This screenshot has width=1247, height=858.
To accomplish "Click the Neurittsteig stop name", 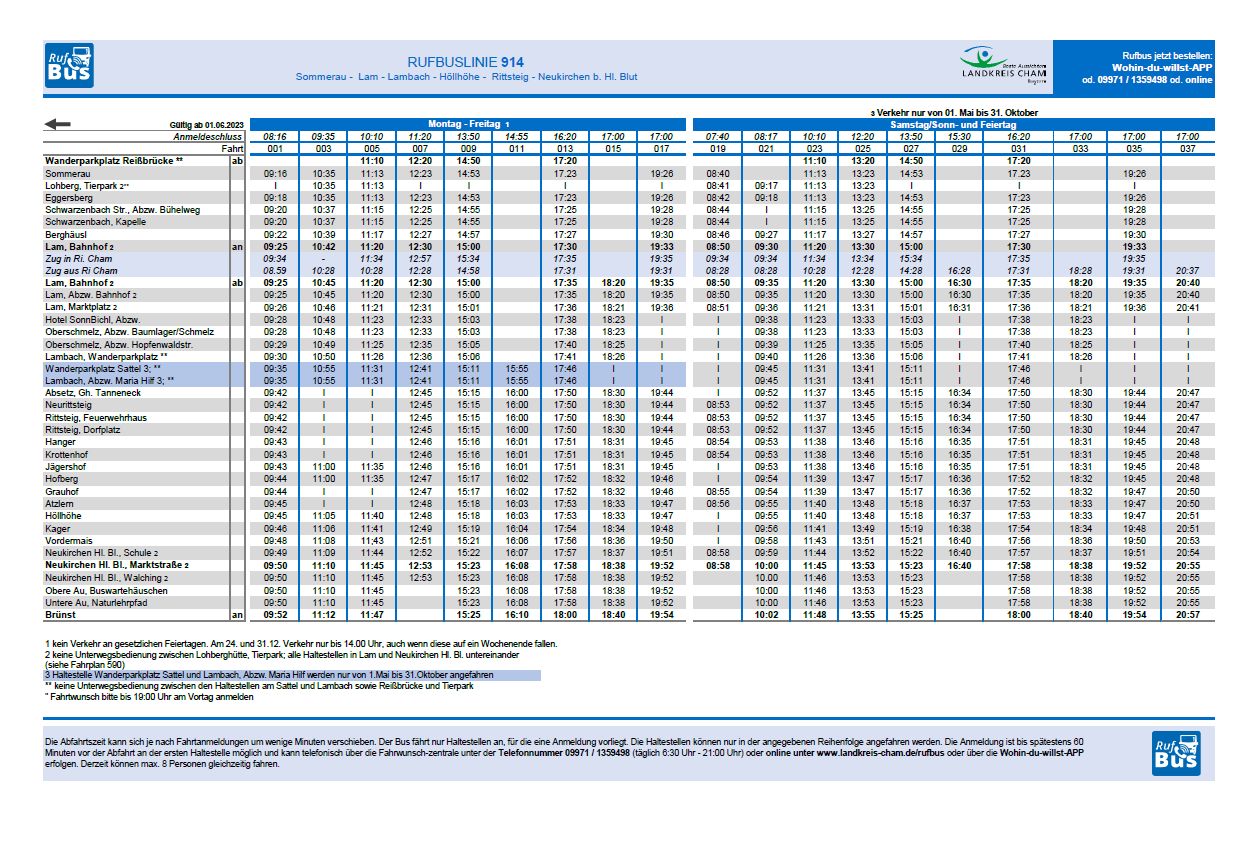I will pyautogui.click(x=68, y=404).
